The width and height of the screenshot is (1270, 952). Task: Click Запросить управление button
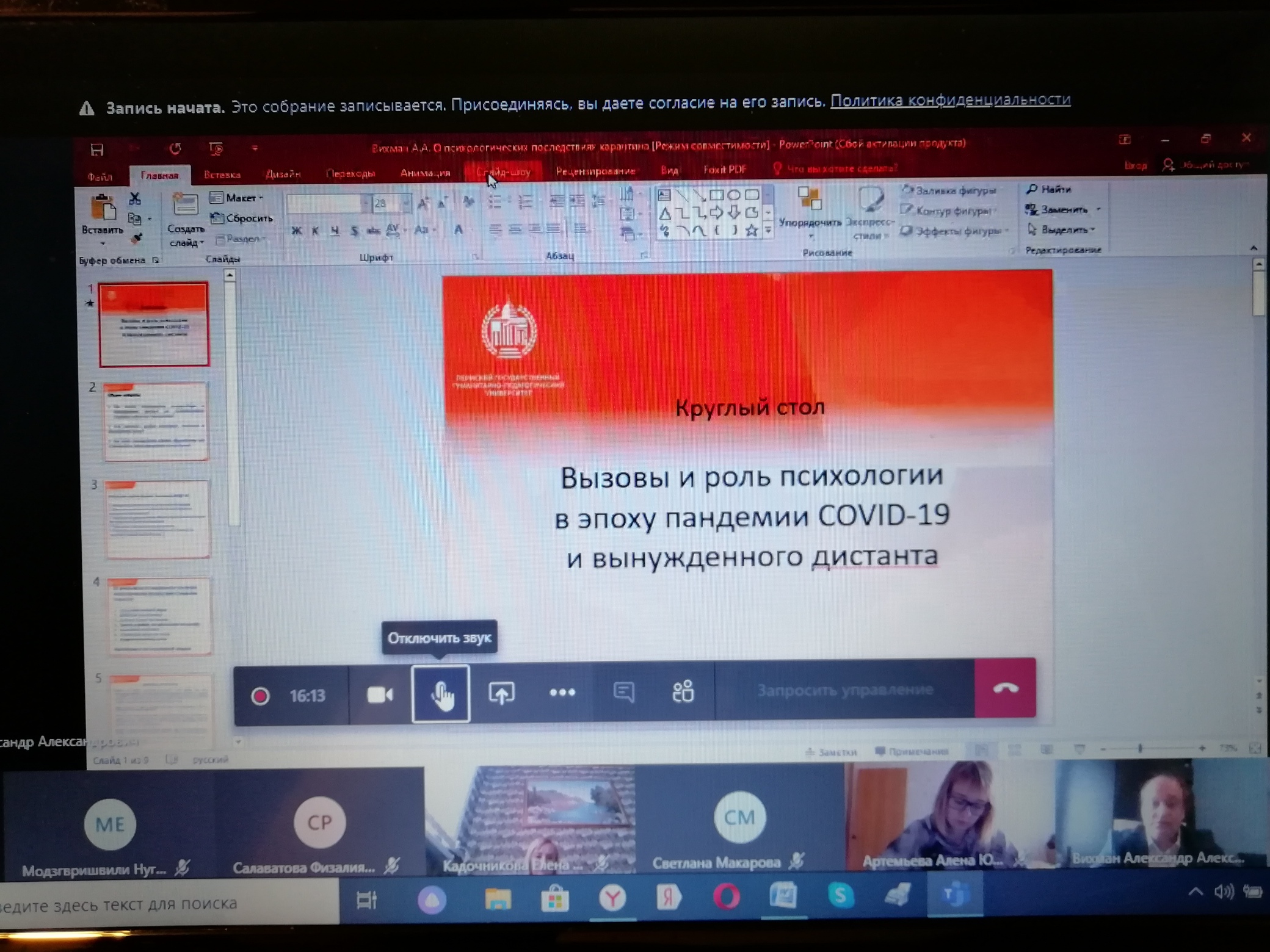pyautogui.click(x=844, y=690)
